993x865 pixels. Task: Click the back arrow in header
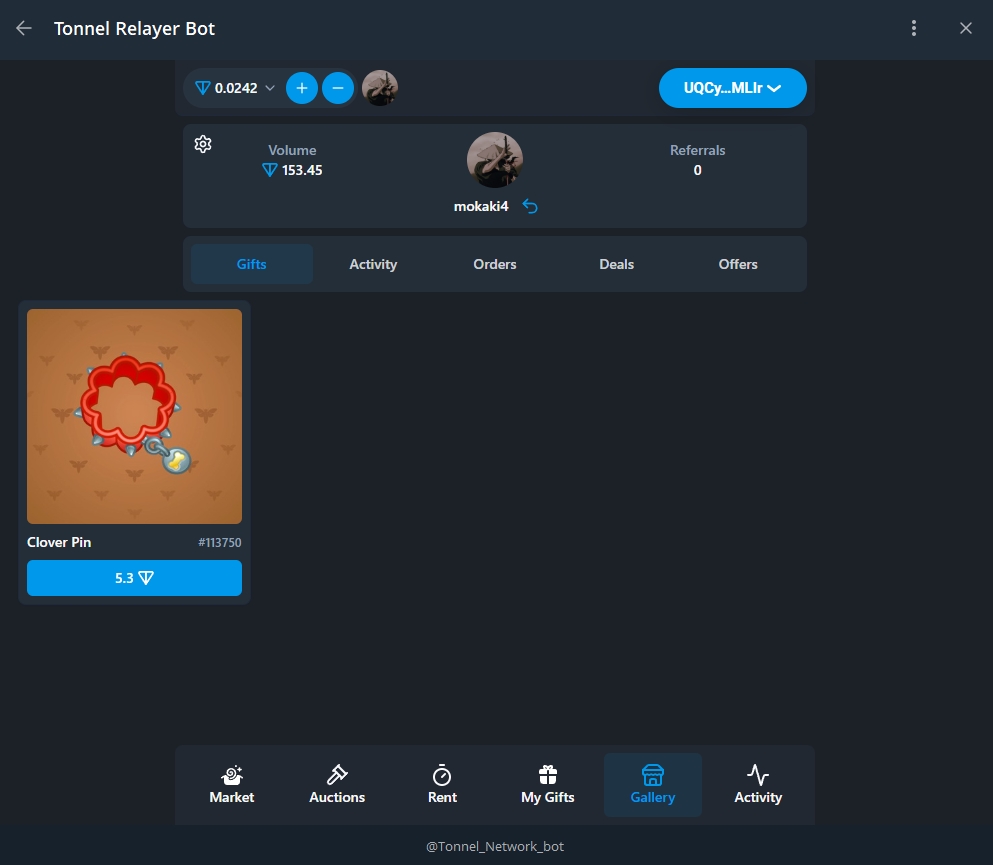pyautogui.click(x=24, y=28)
